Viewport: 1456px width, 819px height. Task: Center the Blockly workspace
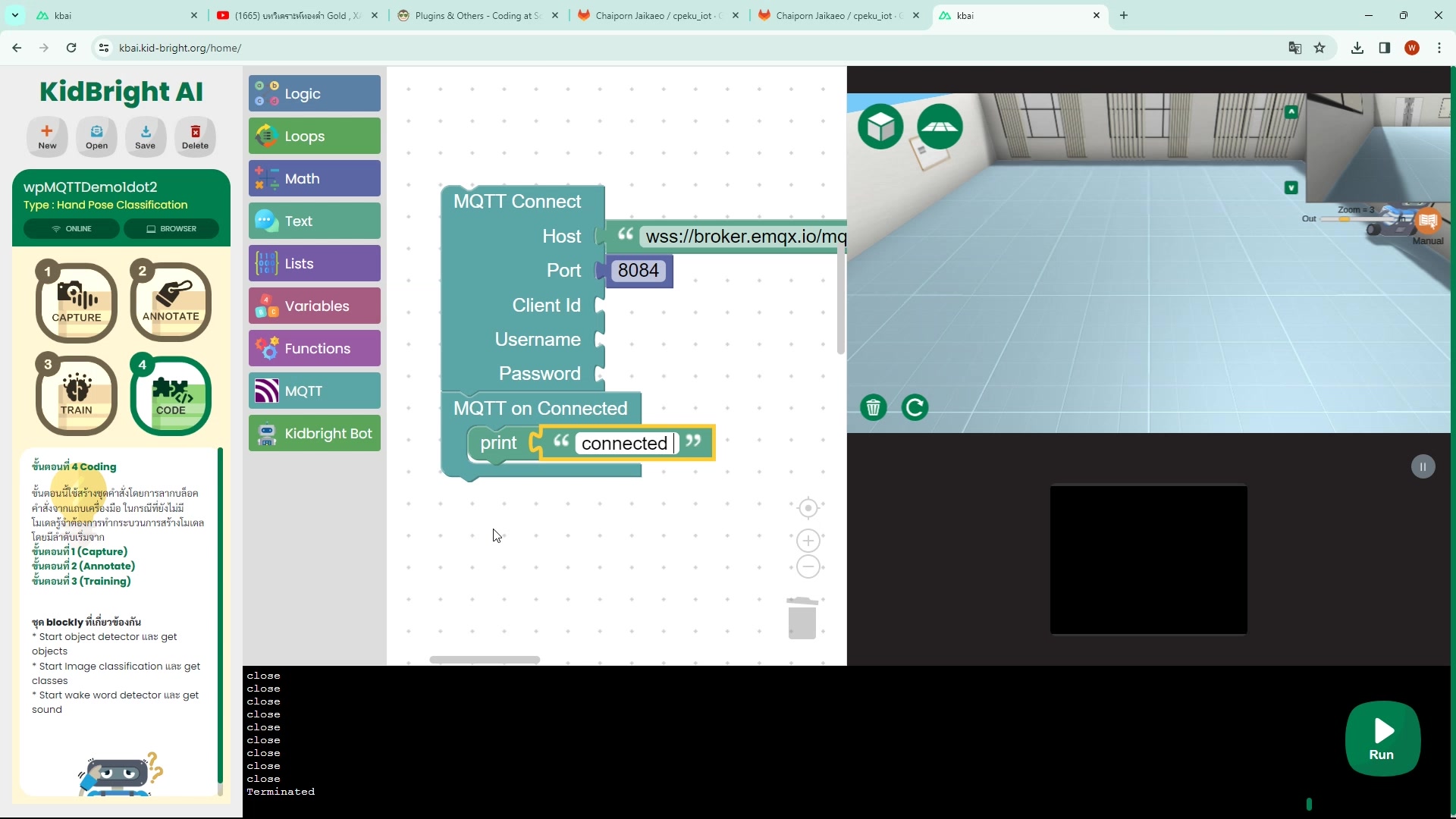point(808,508)
